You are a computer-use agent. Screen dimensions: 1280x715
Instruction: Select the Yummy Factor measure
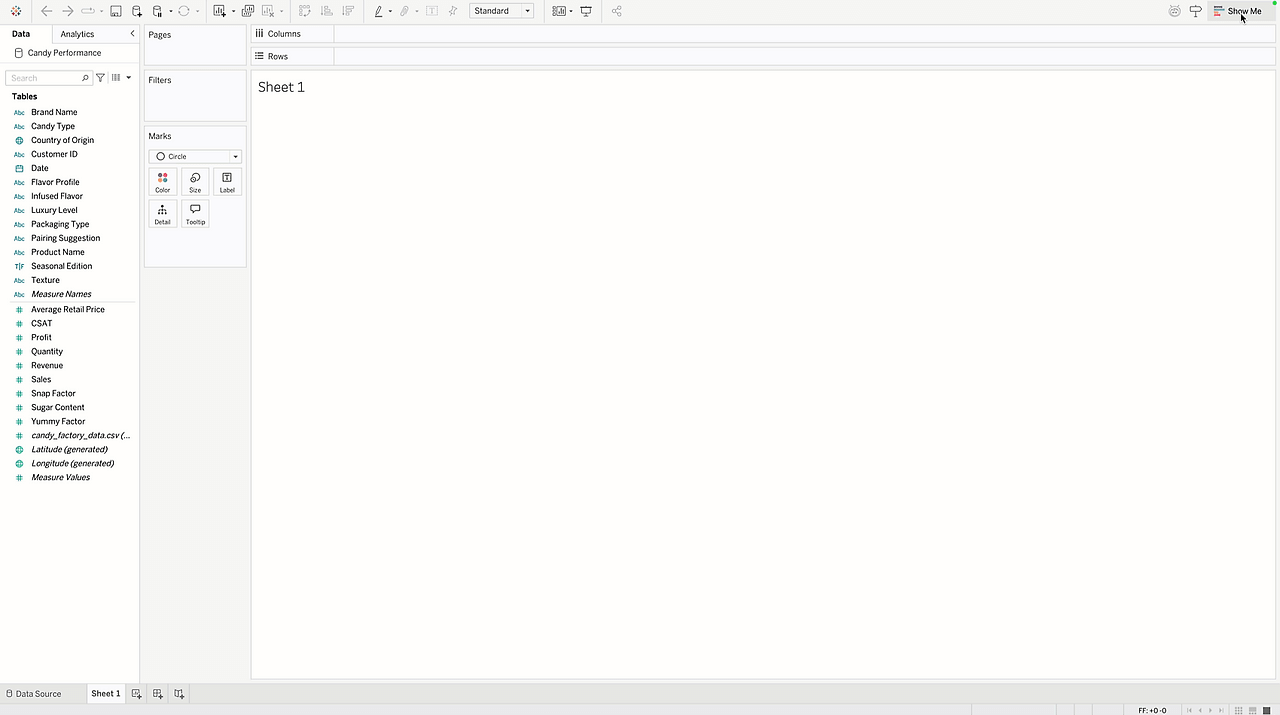pos(58,421)
